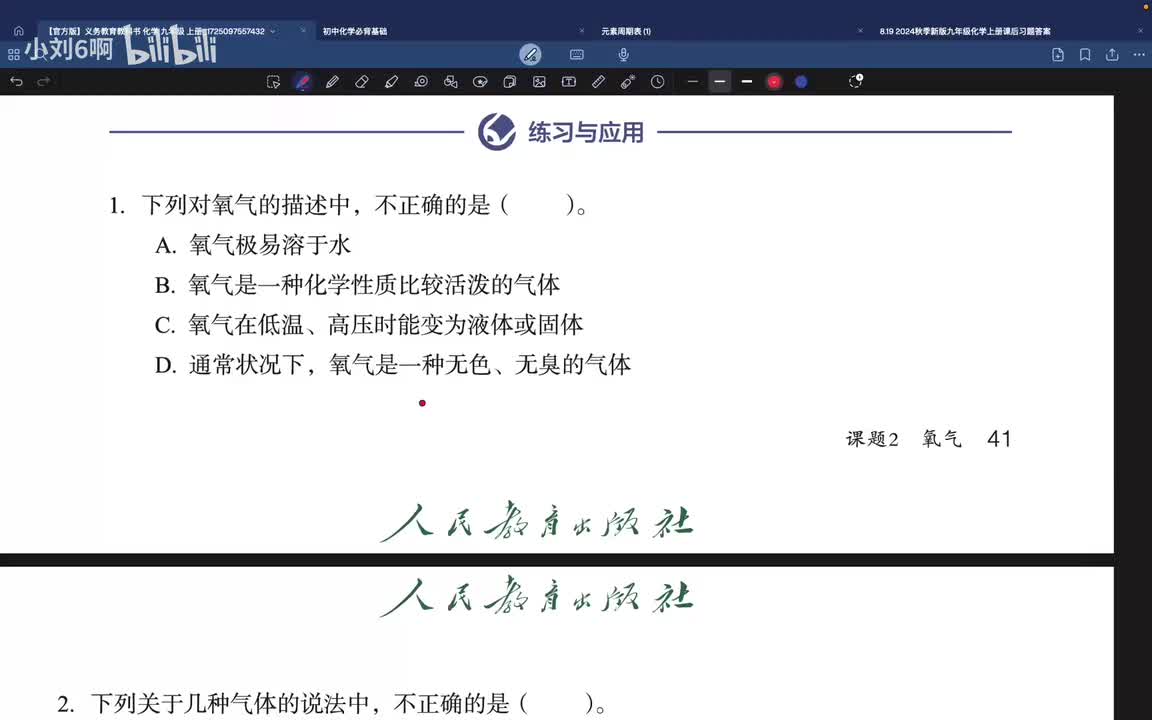Click answer option A. 氧气极易溶于水

coord(253,245)
